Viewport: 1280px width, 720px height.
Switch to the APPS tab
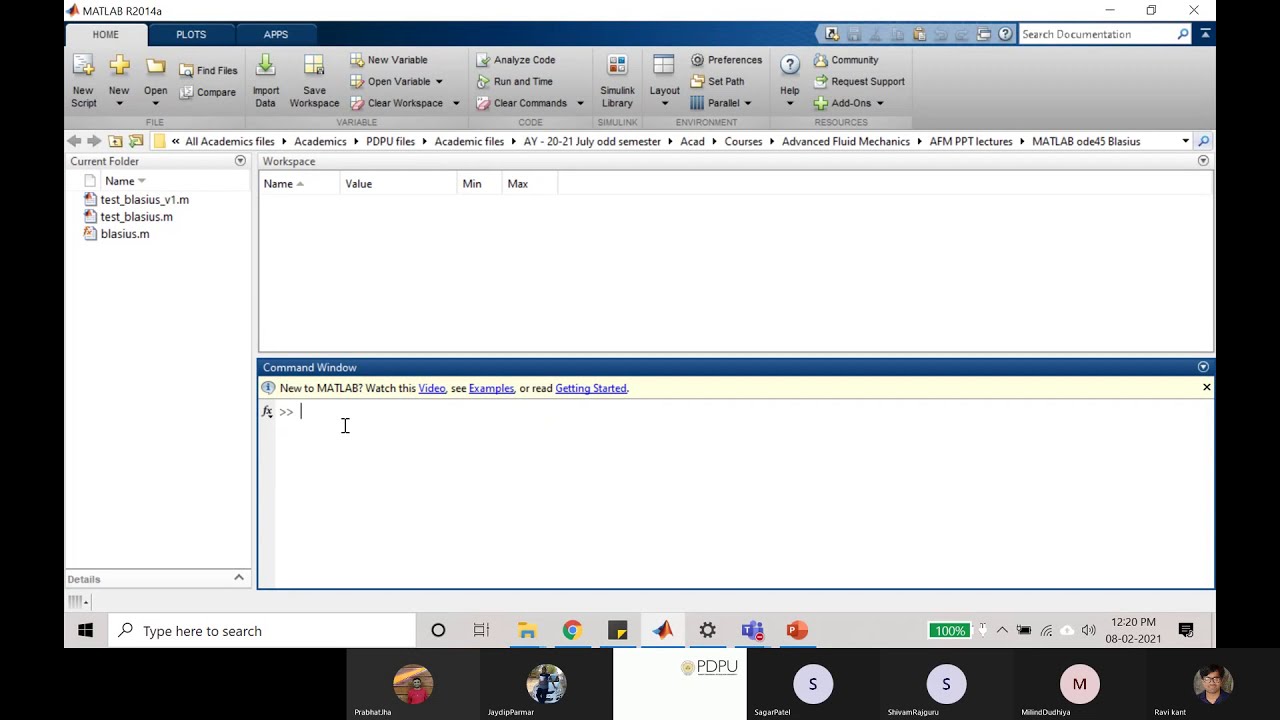[276, 34]
